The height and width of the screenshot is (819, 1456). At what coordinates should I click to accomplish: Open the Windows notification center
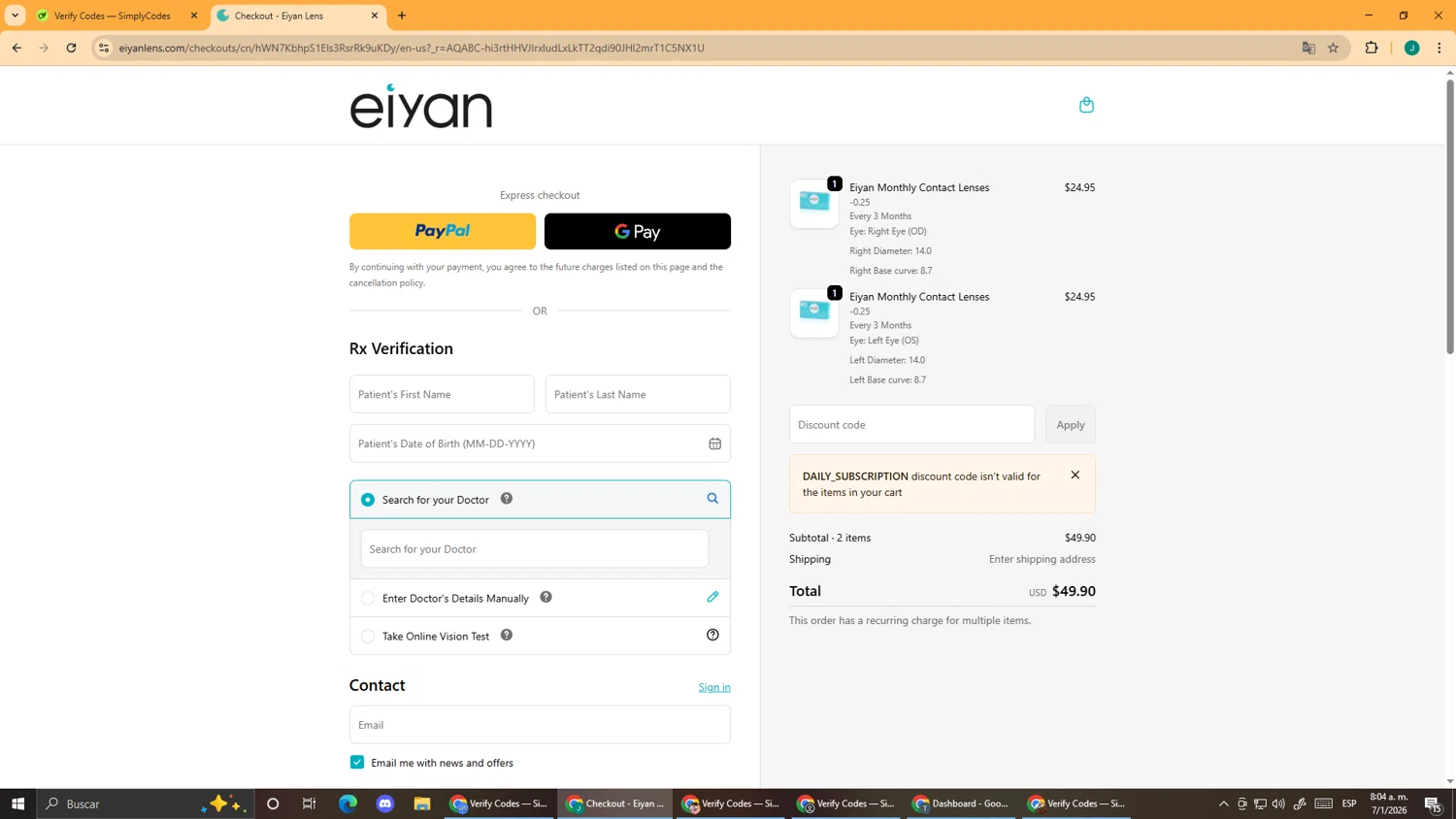(1433, 803)
